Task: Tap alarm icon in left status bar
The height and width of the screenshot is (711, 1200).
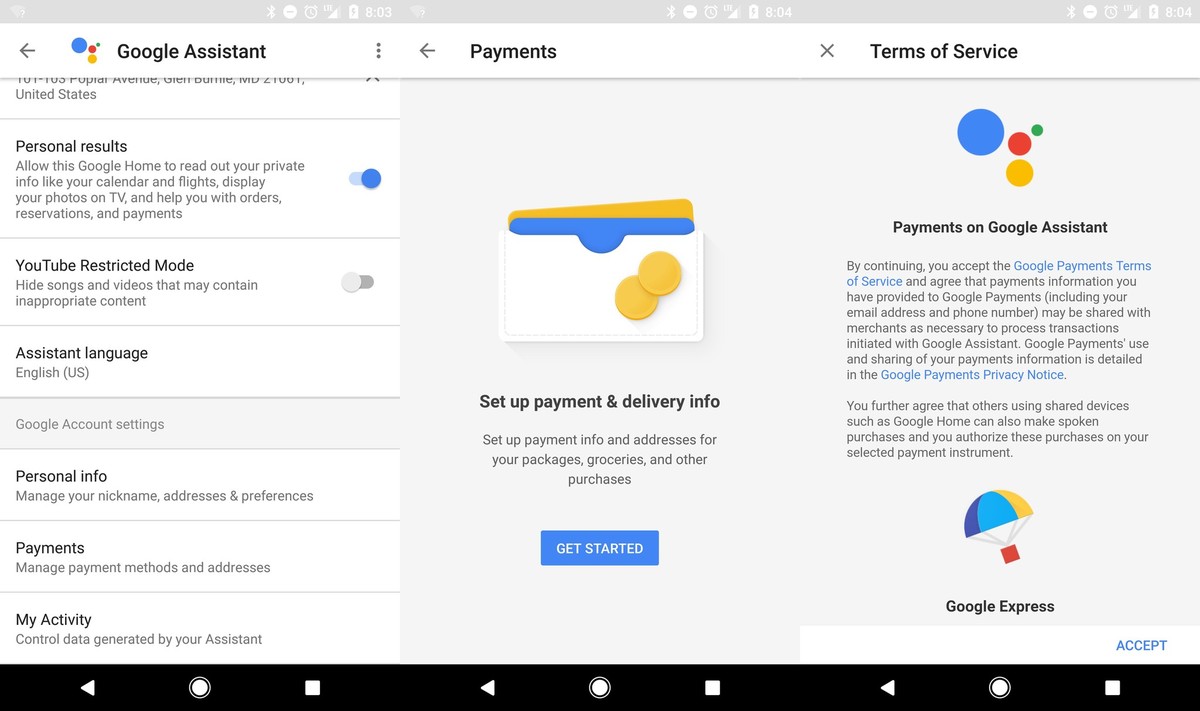Action: (310, 12)
